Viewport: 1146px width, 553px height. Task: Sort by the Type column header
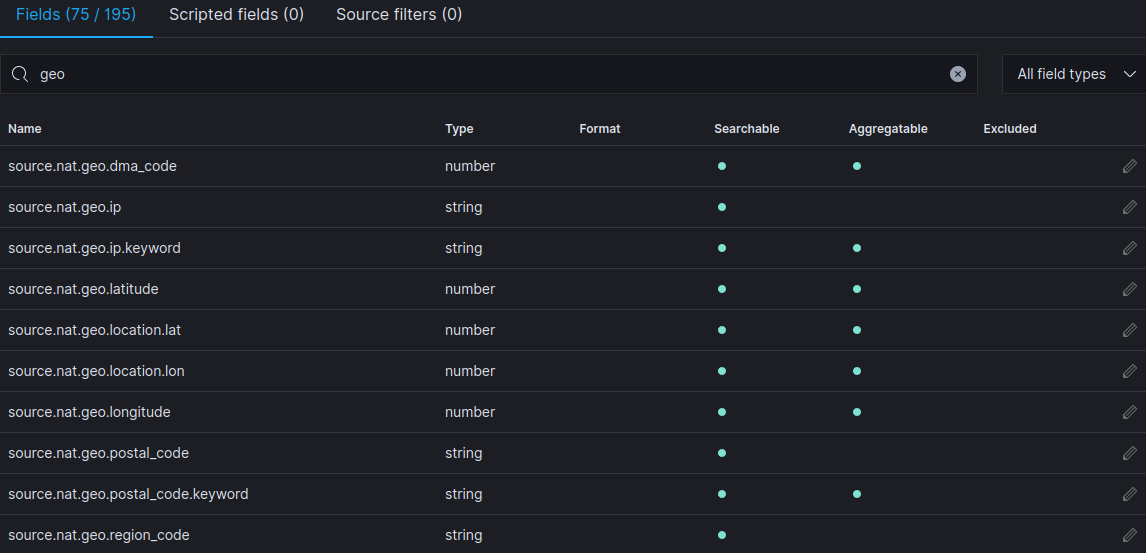coord(459,129)
